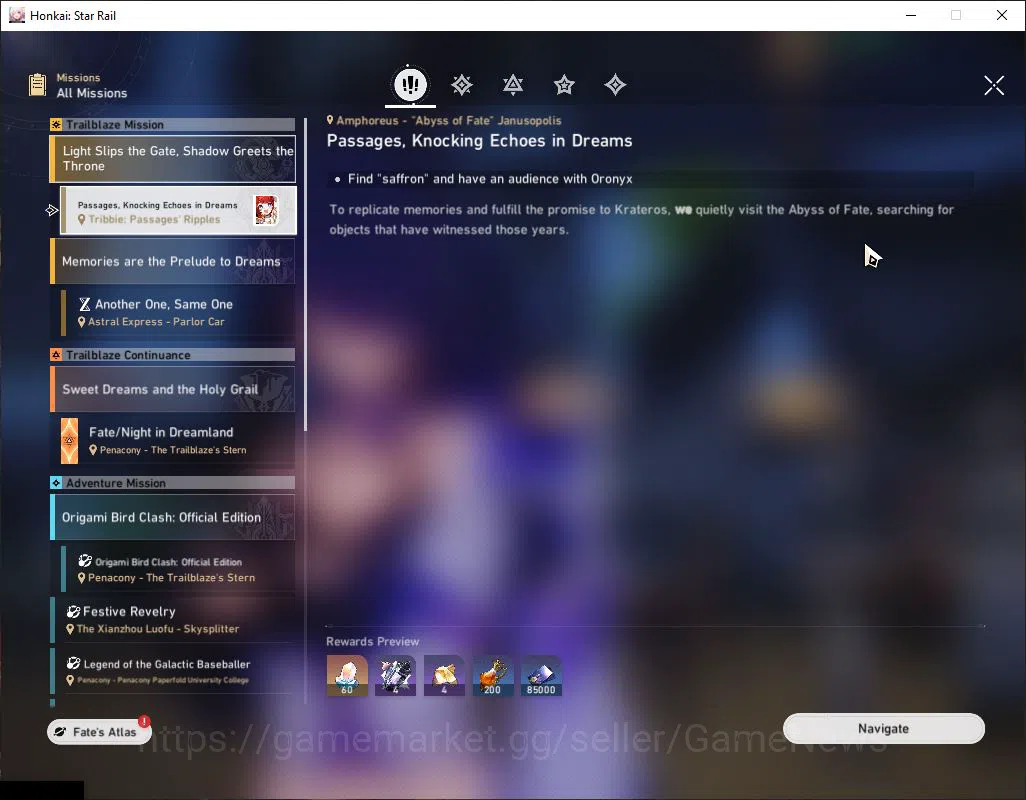Click objective Find "saffron" and have an audience
The image size is (1026, 800).
(490, 179)
